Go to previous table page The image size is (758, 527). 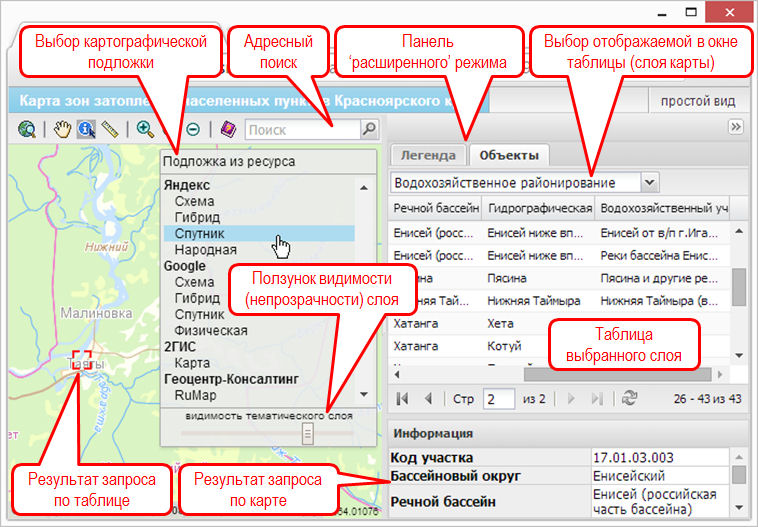pyautogui.click(x=428, y=398)
